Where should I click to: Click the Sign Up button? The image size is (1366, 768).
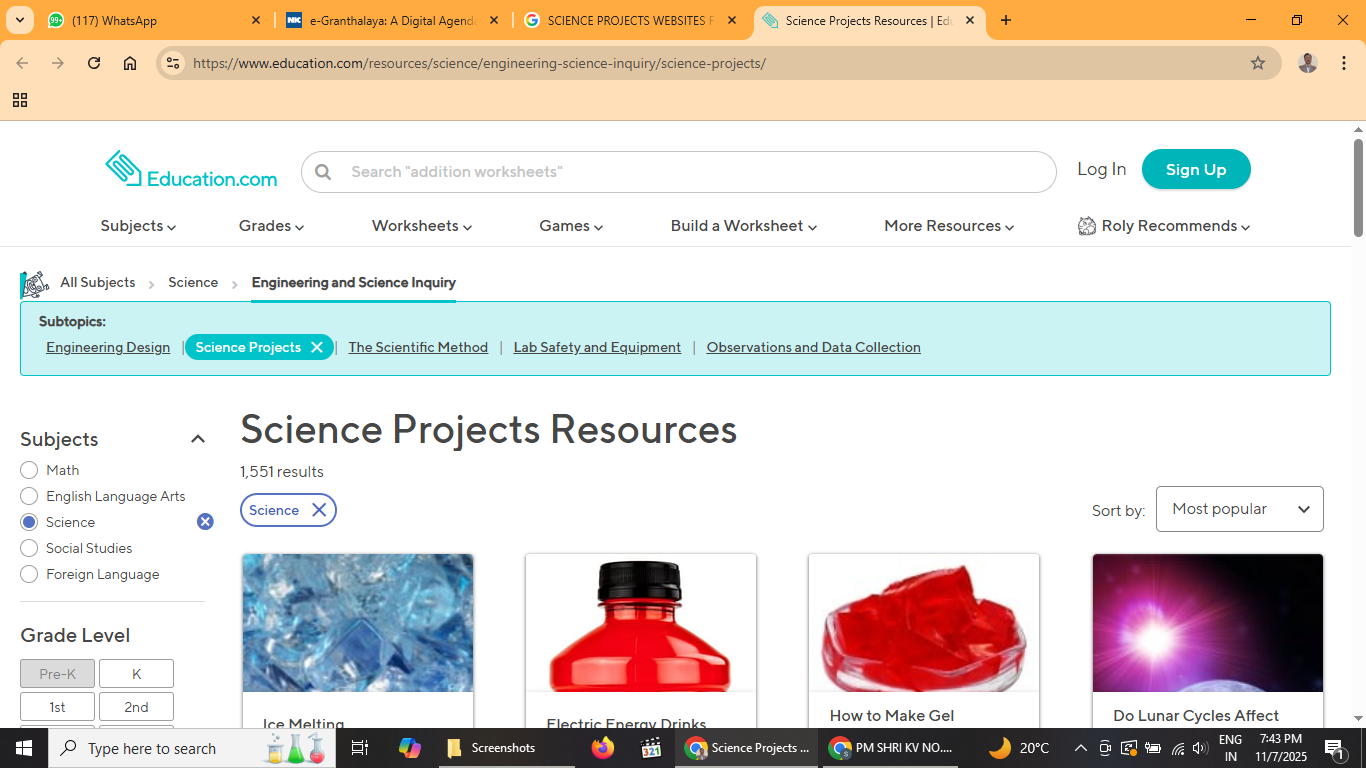pos(1195,169)
